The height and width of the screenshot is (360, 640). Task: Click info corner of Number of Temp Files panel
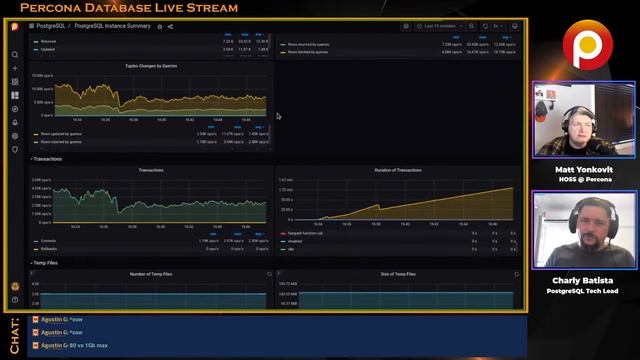click(31, 273)
